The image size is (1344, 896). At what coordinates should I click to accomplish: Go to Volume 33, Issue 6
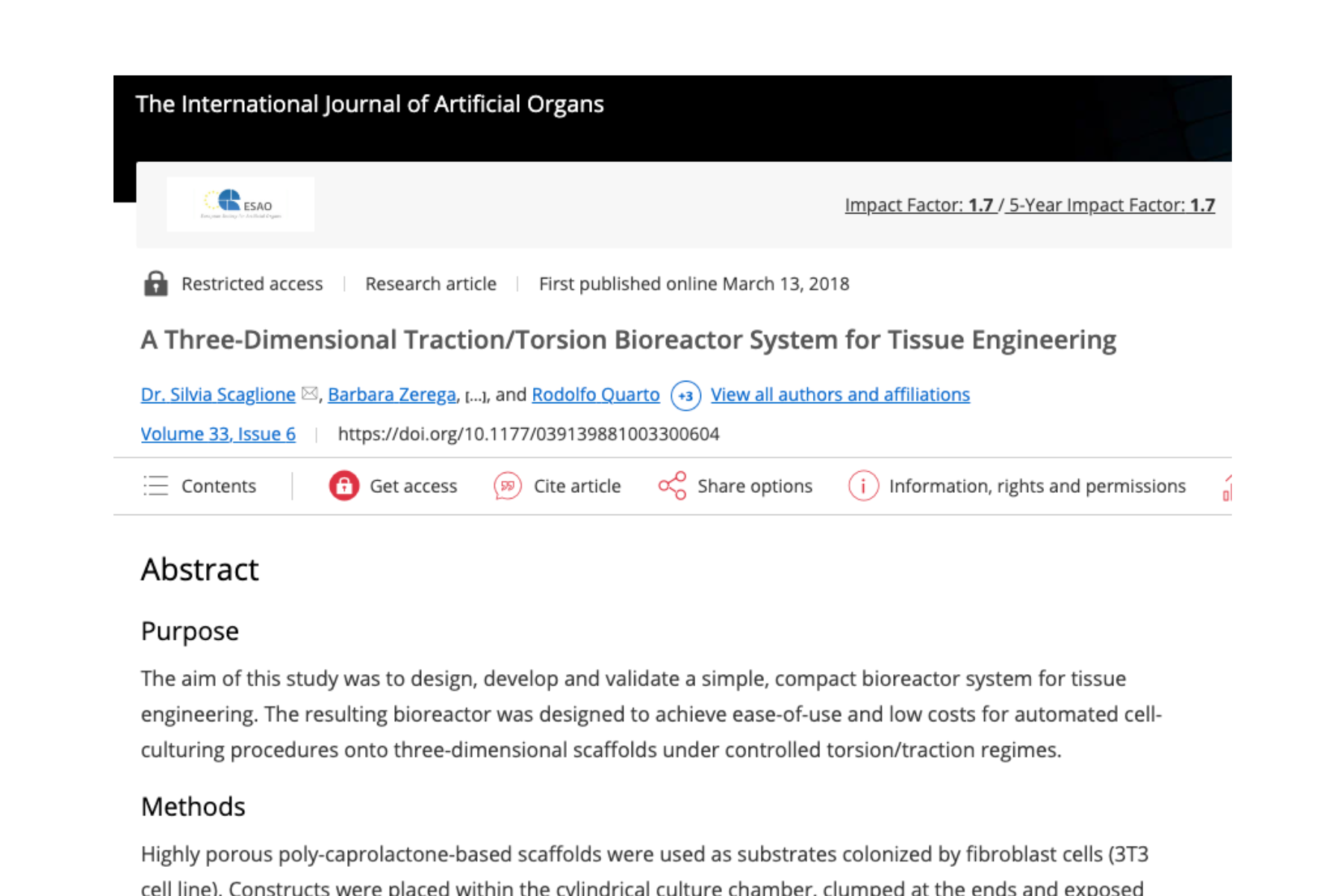218,434
